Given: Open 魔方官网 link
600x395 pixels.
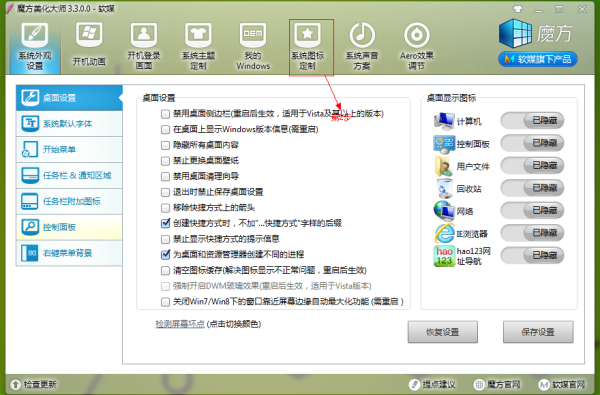Looking at the screenshot, I should (x=497, y=384).
